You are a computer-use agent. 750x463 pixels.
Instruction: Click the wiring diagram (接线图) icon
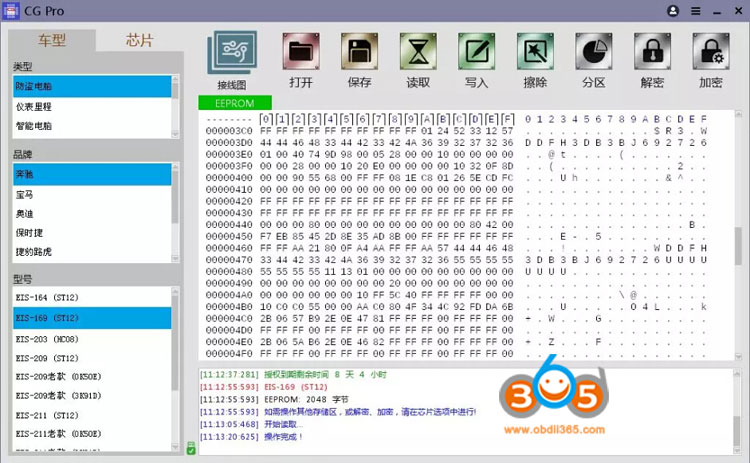[232, 51]
